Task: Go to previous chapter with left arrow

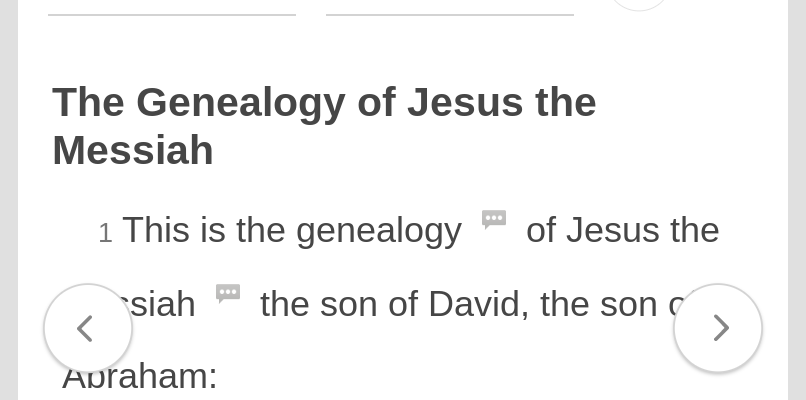Action: click(88, 328)
